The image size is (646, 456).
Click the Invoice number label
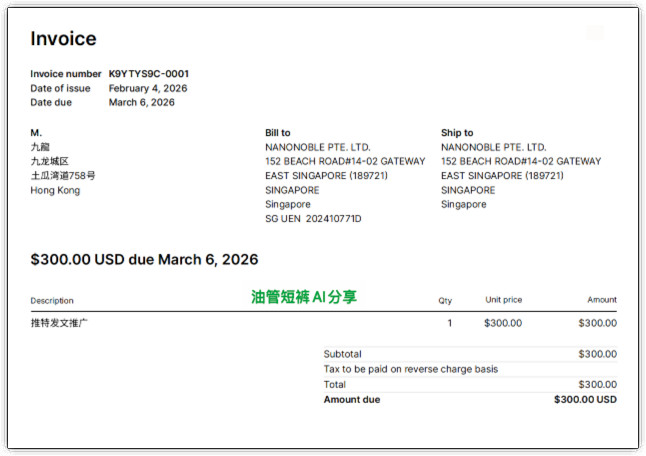[x=66, y=74]
